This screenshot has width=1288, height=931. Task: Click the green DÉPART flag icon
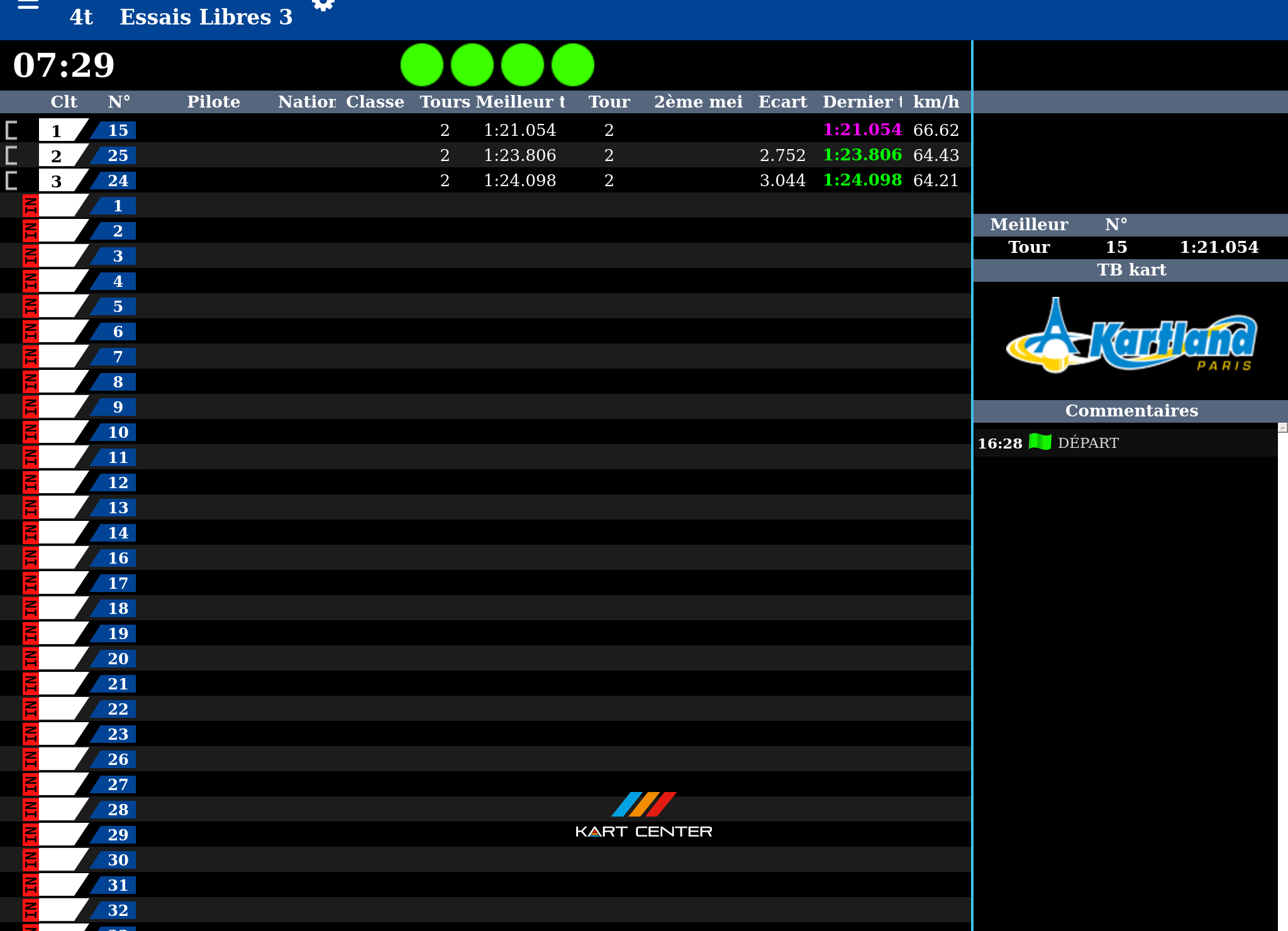coord(1040,442)
